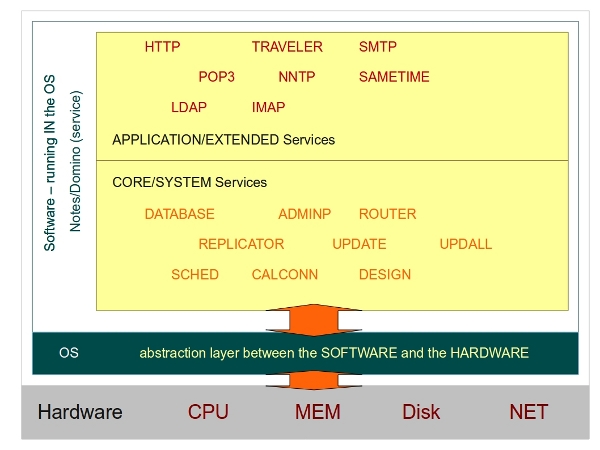Select the CORE/SYSTEM Services heading
Image resolution: width=600 pixels, height=450 pixels.
tap(190, 182)
